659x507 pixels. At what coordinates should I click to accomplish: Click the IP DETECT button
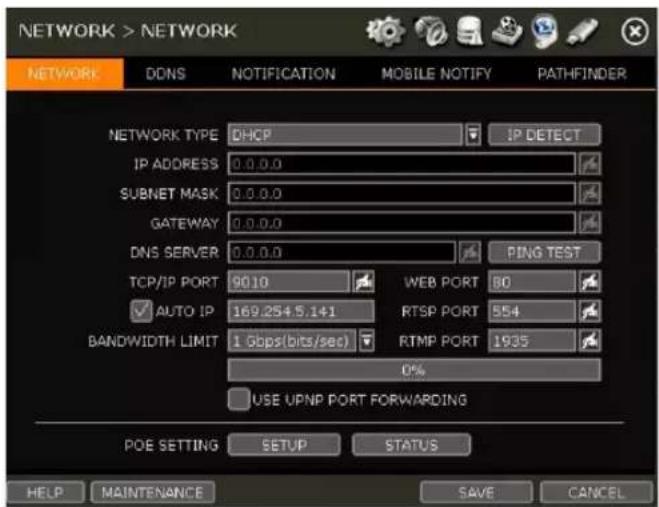coord(544,135)
